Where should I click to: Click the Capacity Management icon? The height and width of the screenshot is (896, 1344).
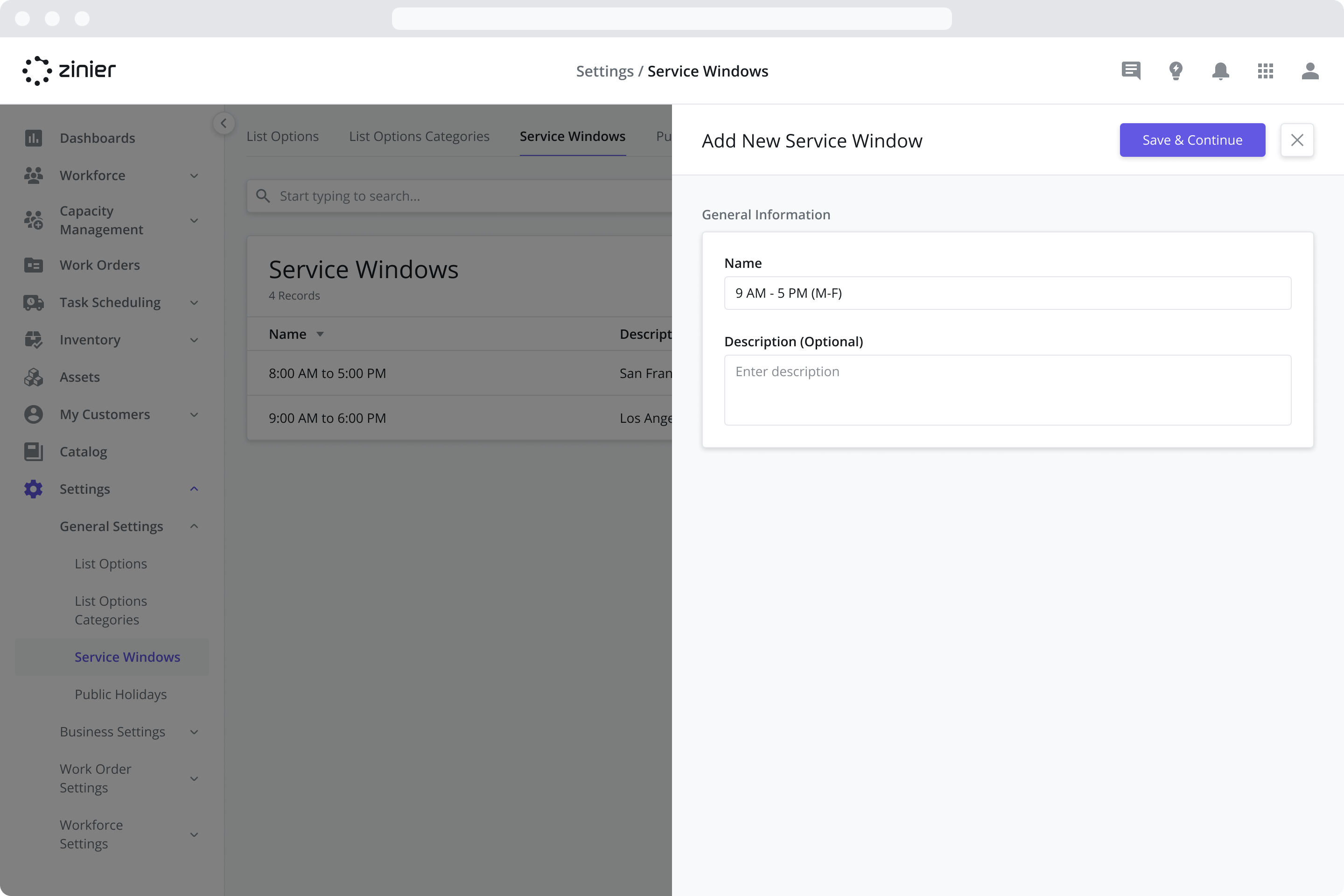click(x=33, y=220)
